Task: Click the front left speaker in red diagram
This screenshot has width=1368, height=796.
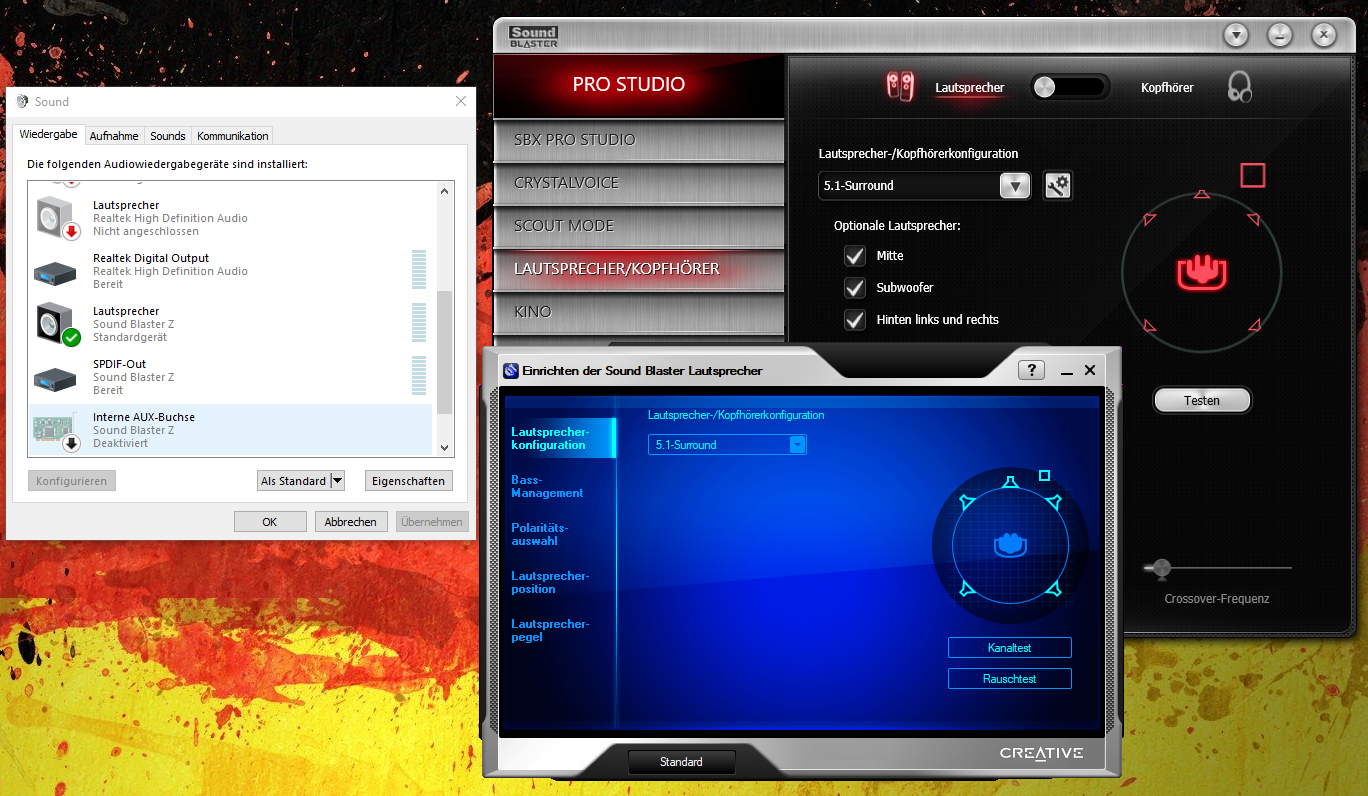Action: (1150, 219)
